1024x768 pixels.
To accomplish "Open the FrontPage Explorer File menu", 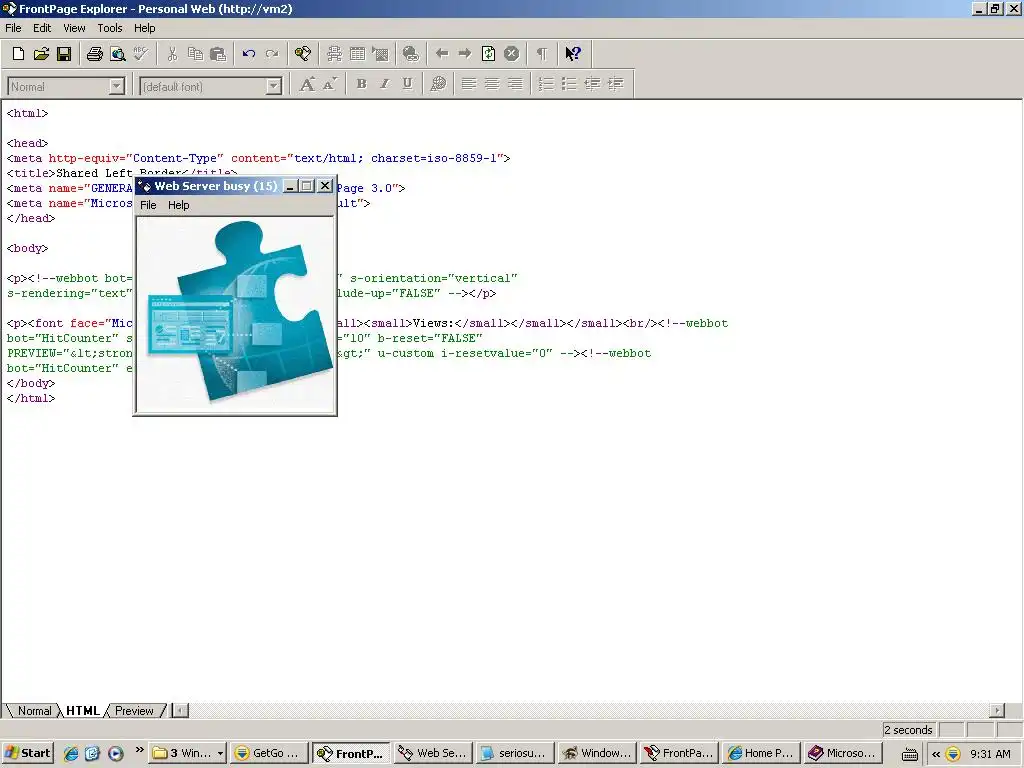I will point(13,28).
